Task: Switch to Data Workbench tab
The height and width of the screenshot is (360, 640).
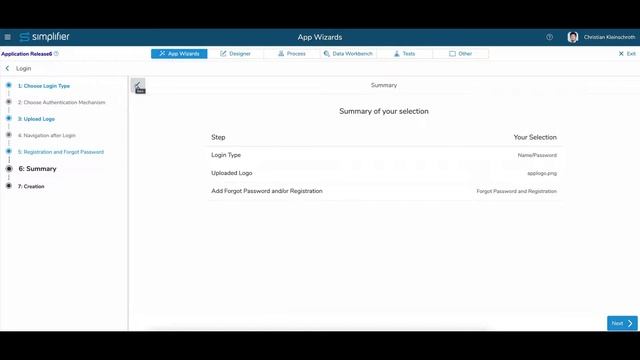Action: tap(348, 53)
